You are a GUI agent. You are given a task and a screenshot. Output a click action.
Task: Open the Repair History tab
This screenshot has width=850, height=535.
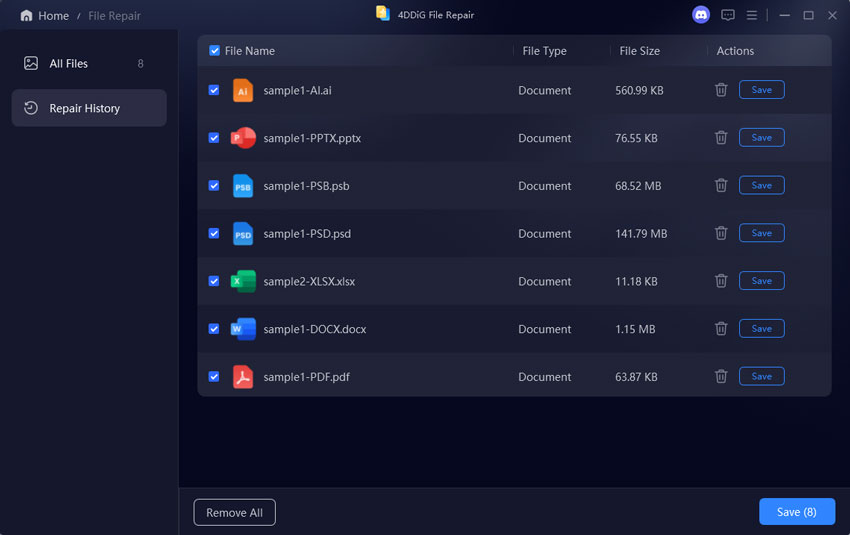click(89, 108)
